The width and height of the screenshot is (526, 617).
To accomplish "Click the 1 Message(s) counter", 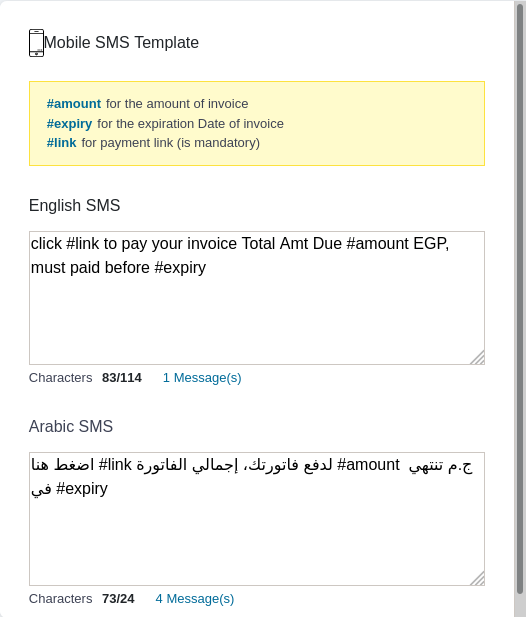I will click(x=202, y=378).
